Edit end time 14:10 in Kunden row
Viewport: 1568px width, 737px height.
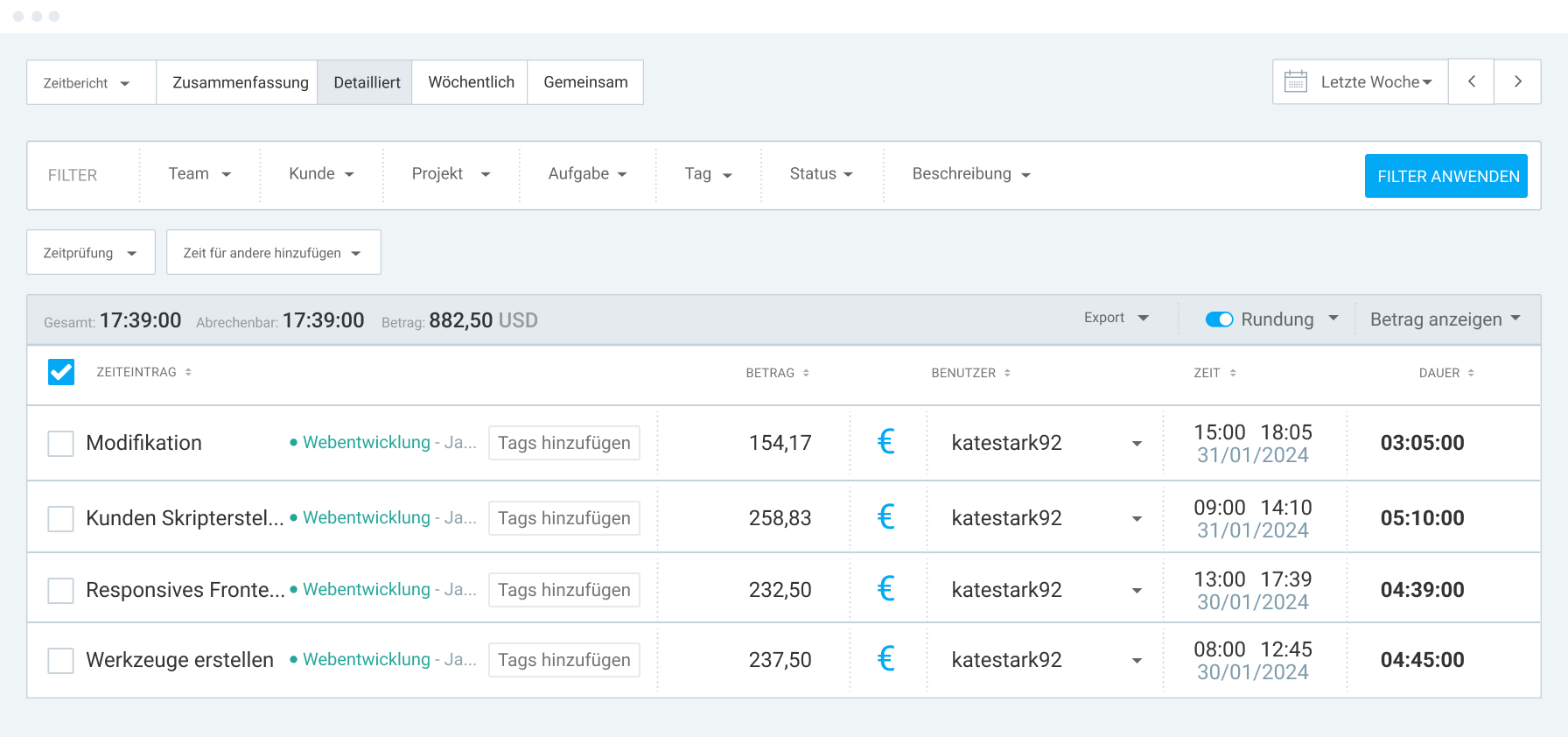[1286, 508]
